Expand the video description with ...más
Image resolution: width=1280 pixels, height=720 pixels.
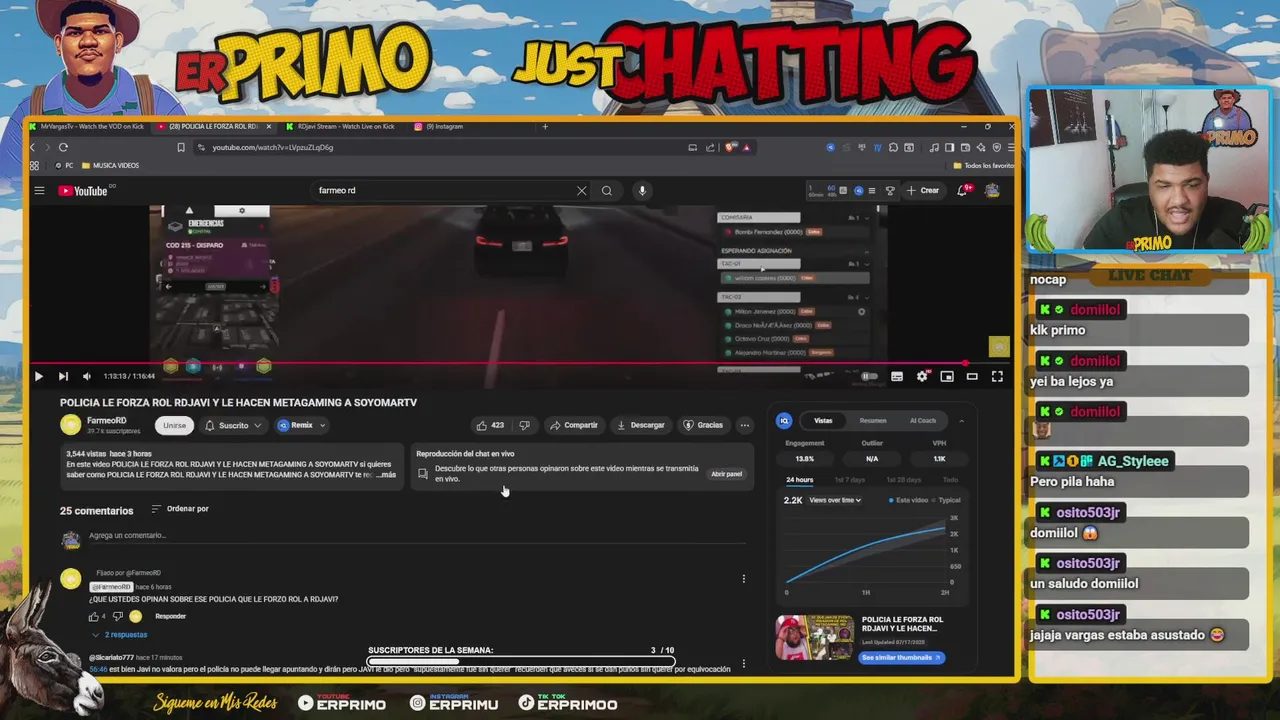click(x=386, y=475)
